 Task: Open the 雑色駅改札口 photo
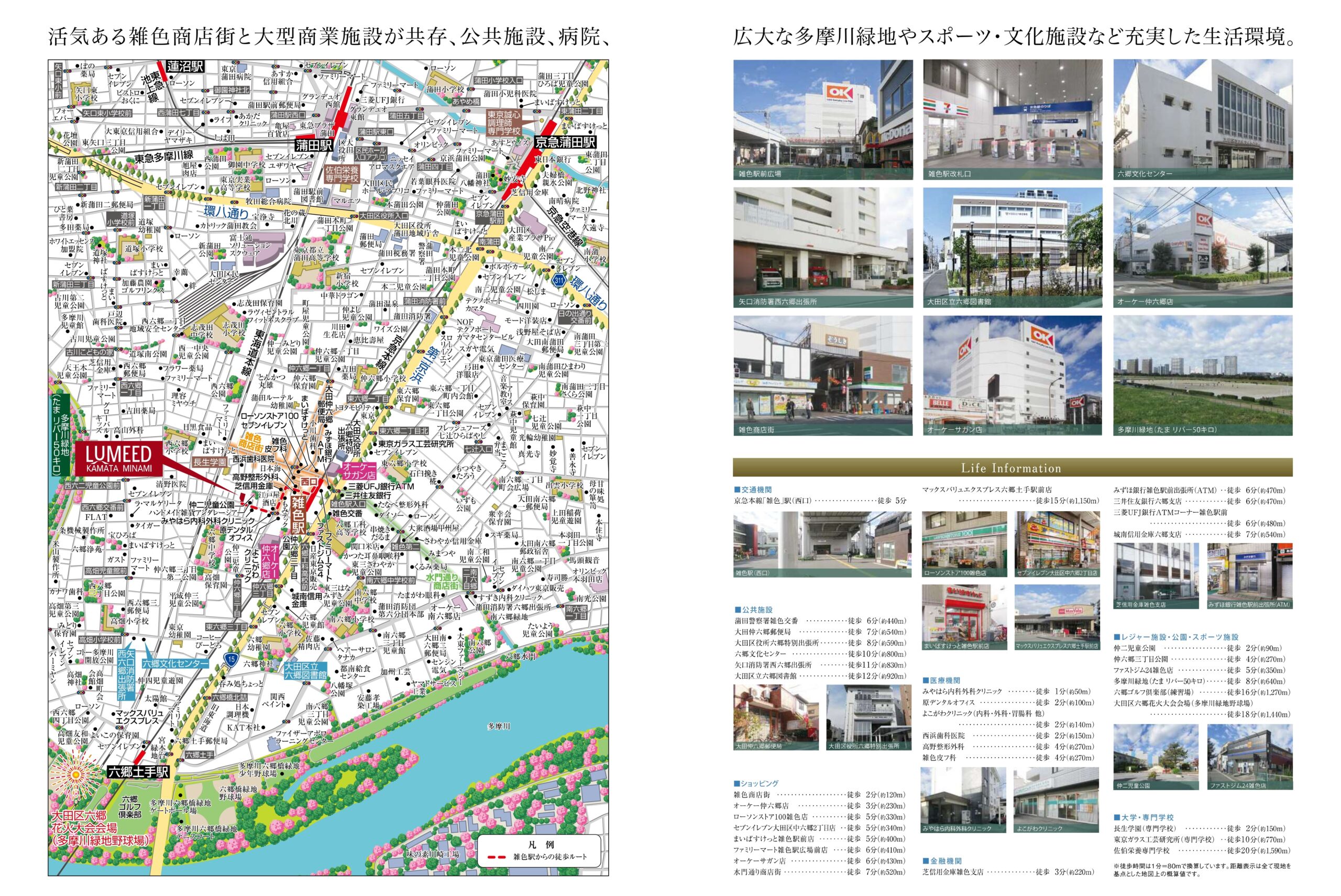(1013, 119)
